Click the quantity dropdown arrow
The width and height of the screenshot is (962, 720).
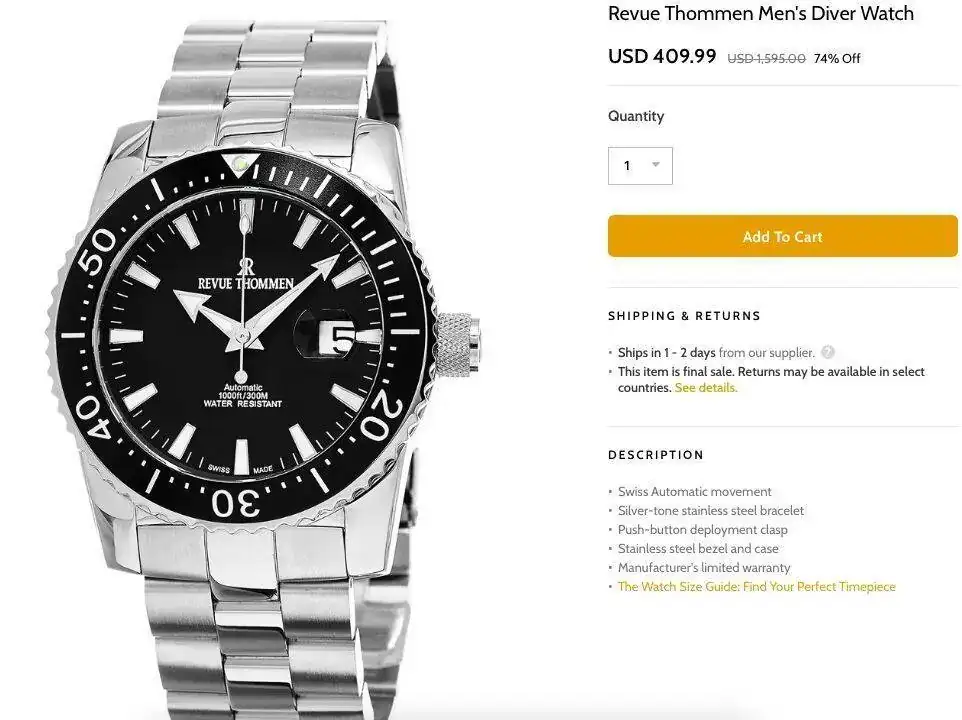click(656, 165)
